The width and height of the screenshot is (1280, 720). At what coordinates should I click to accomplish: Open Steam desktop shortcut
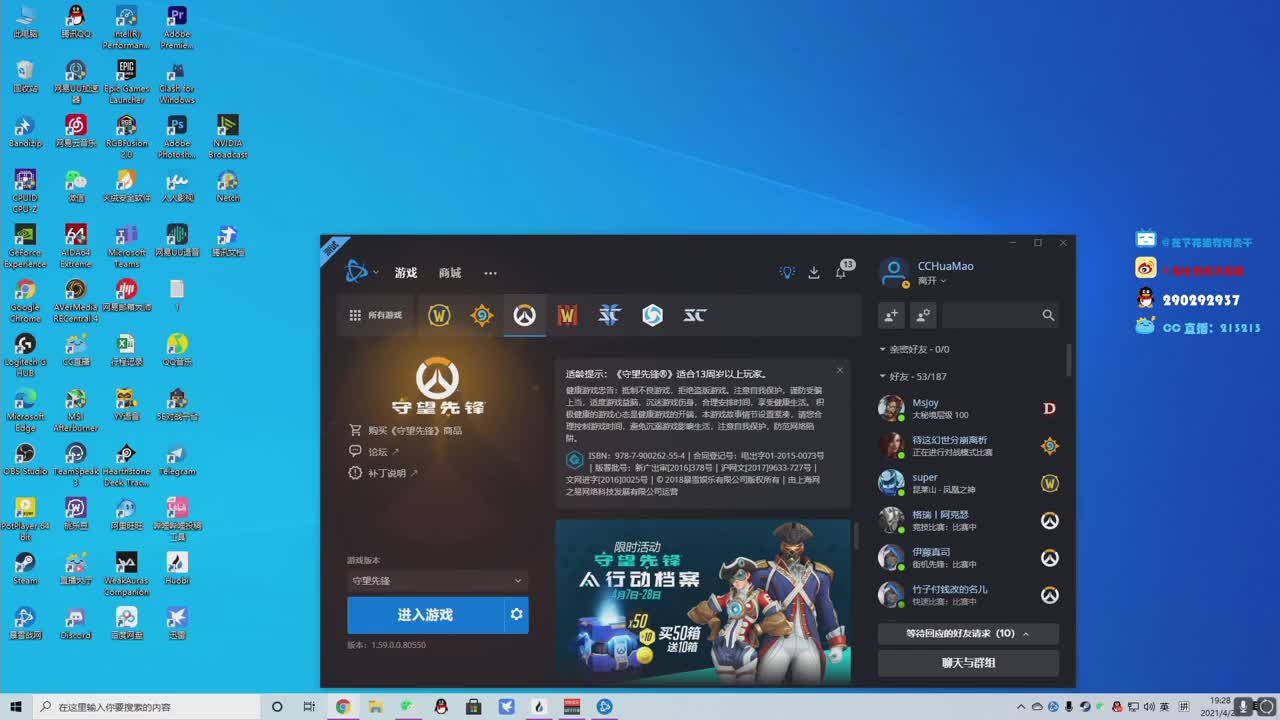25,567
